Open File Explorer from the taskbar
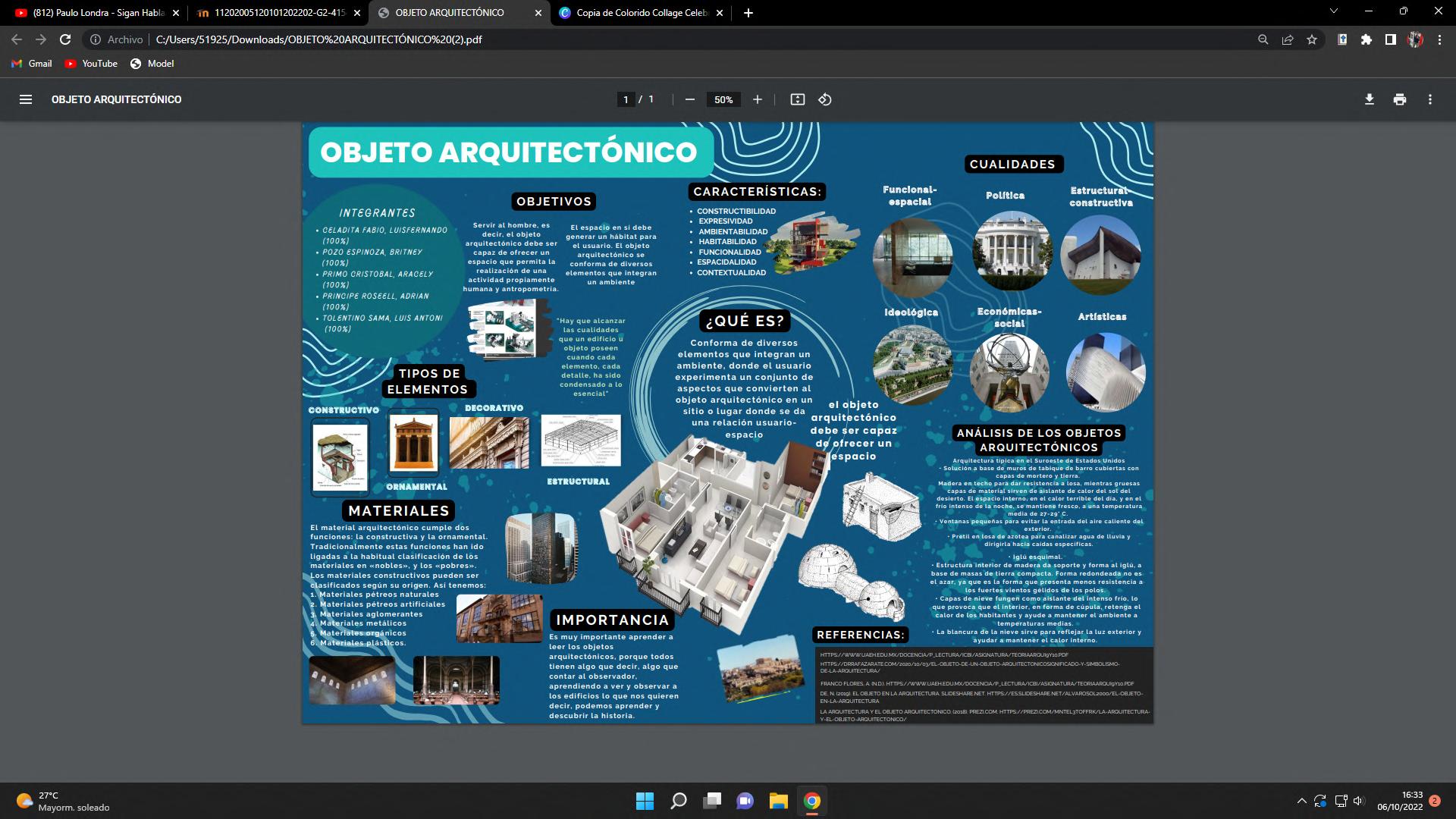The height and width of the screenshot is (819, 1456). pyautogui.click(x=778, y=801)
